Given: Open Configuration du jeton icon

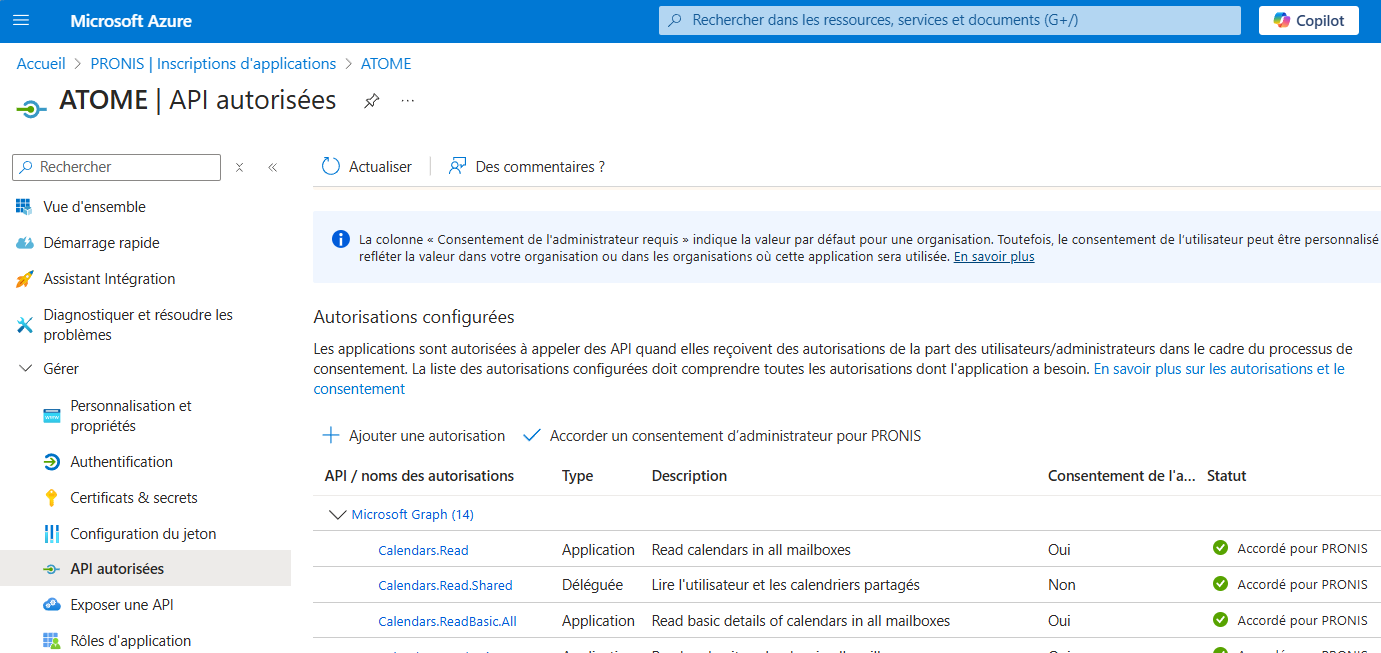Looking at the screenshot, I should click(52, 534).
